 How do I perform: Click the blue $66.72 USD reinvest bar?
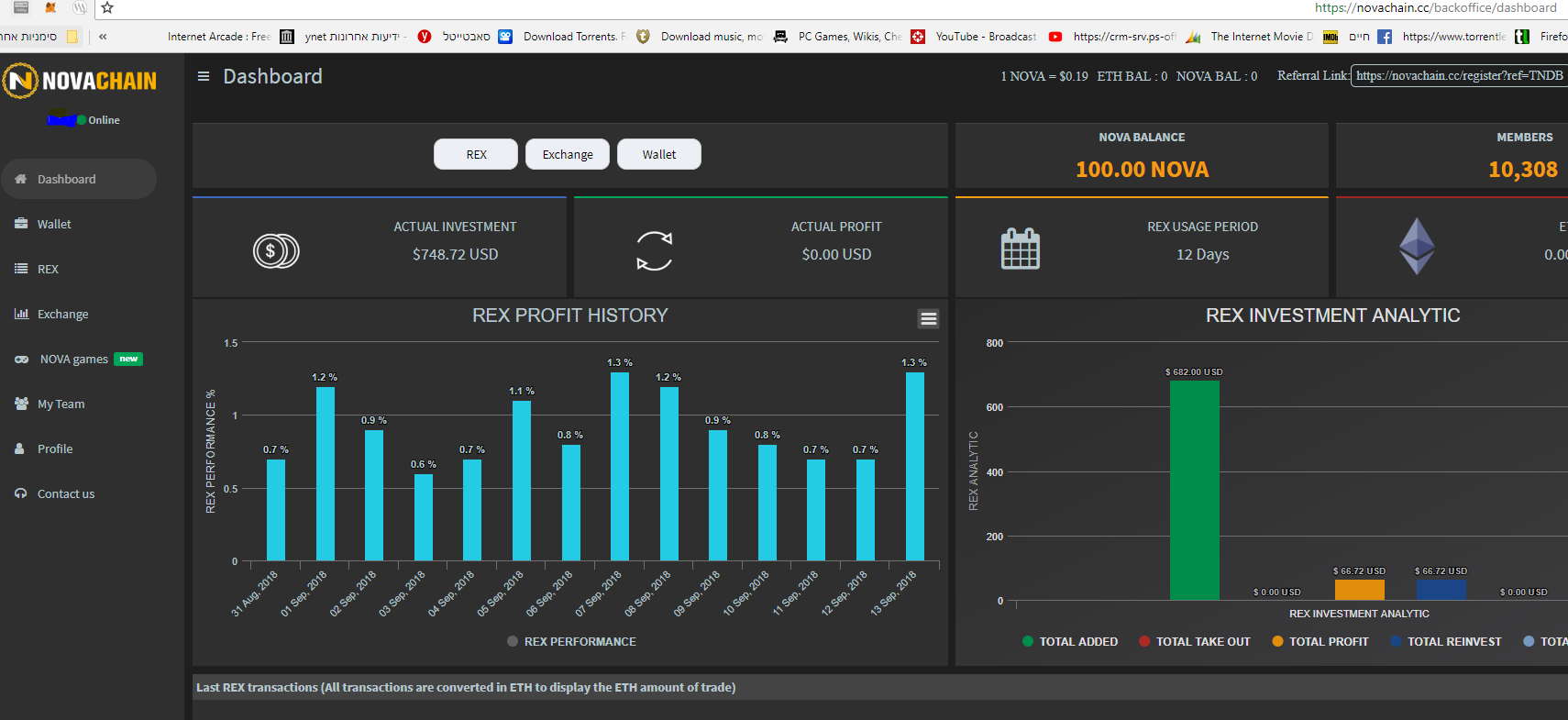click(1441, 590)
